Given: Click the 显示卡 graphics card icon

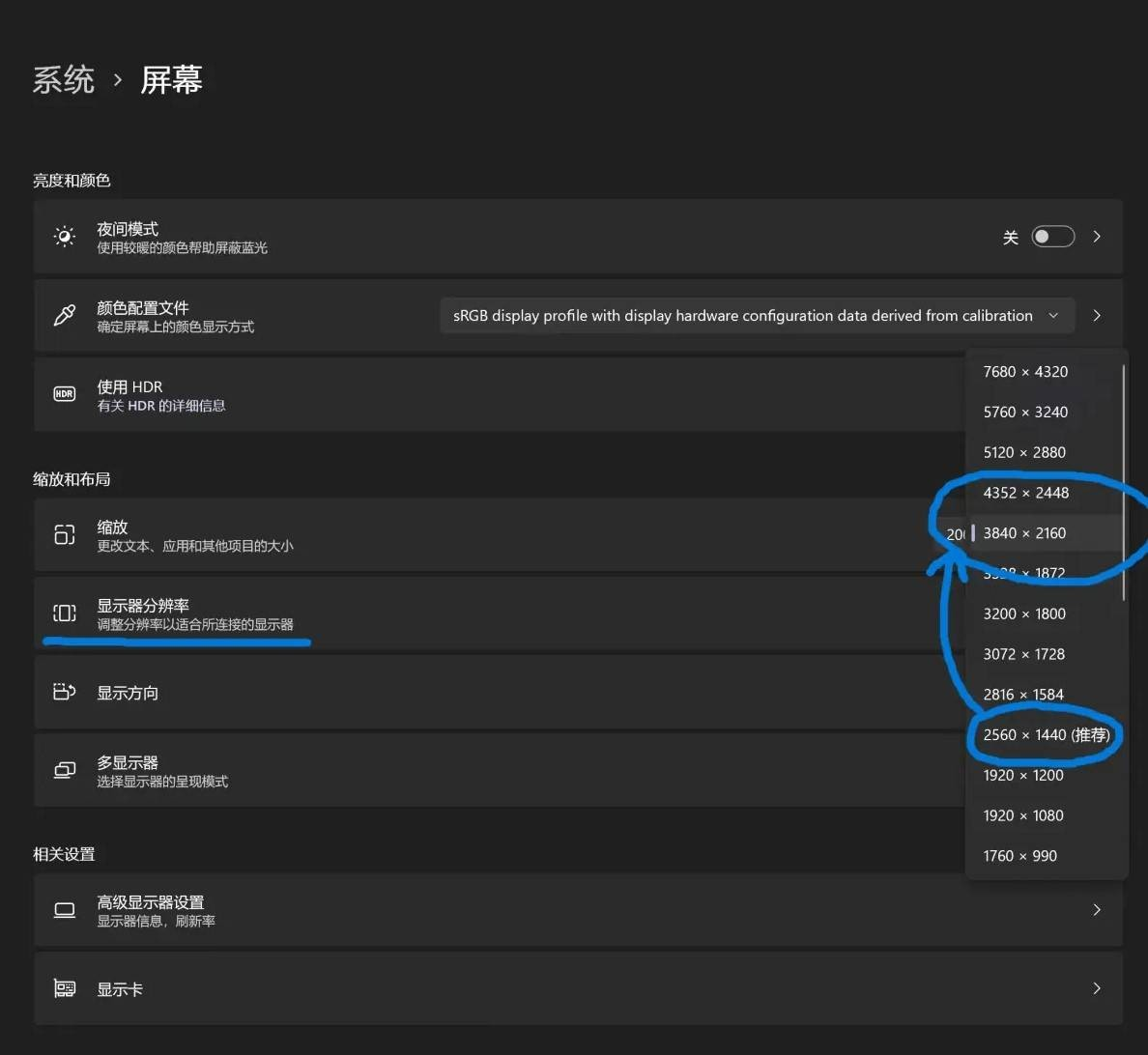Looking at the screenshot, I should (64, 988).
